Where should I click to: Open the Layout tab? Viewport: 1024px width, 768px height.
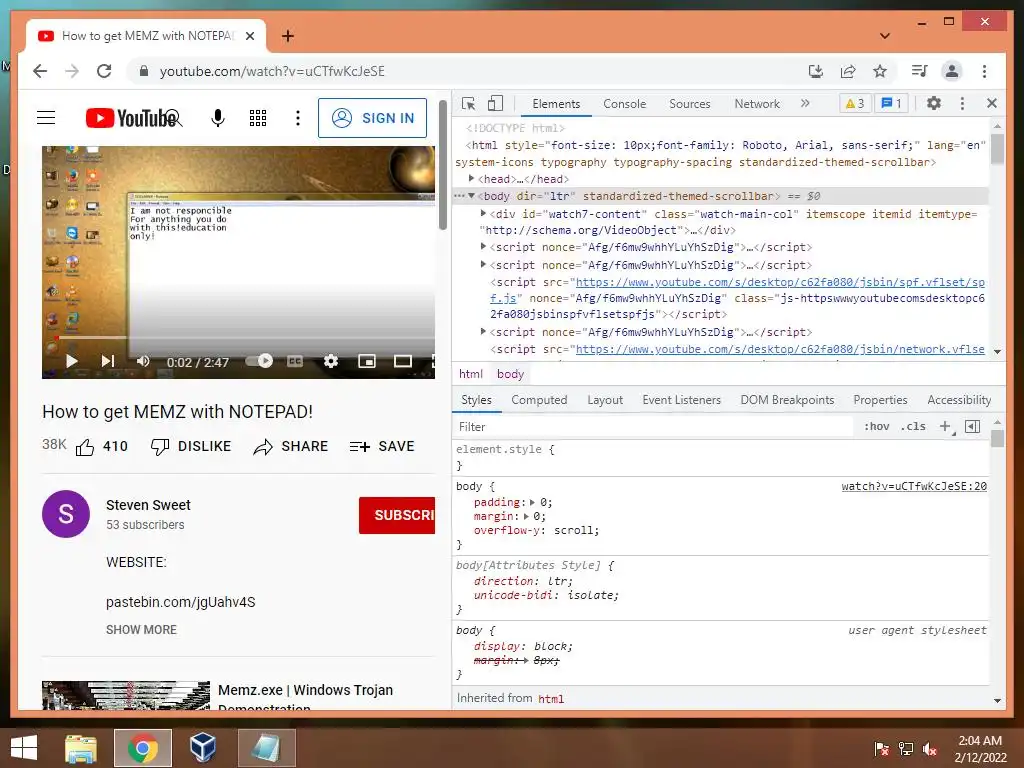tap(605, 400)
